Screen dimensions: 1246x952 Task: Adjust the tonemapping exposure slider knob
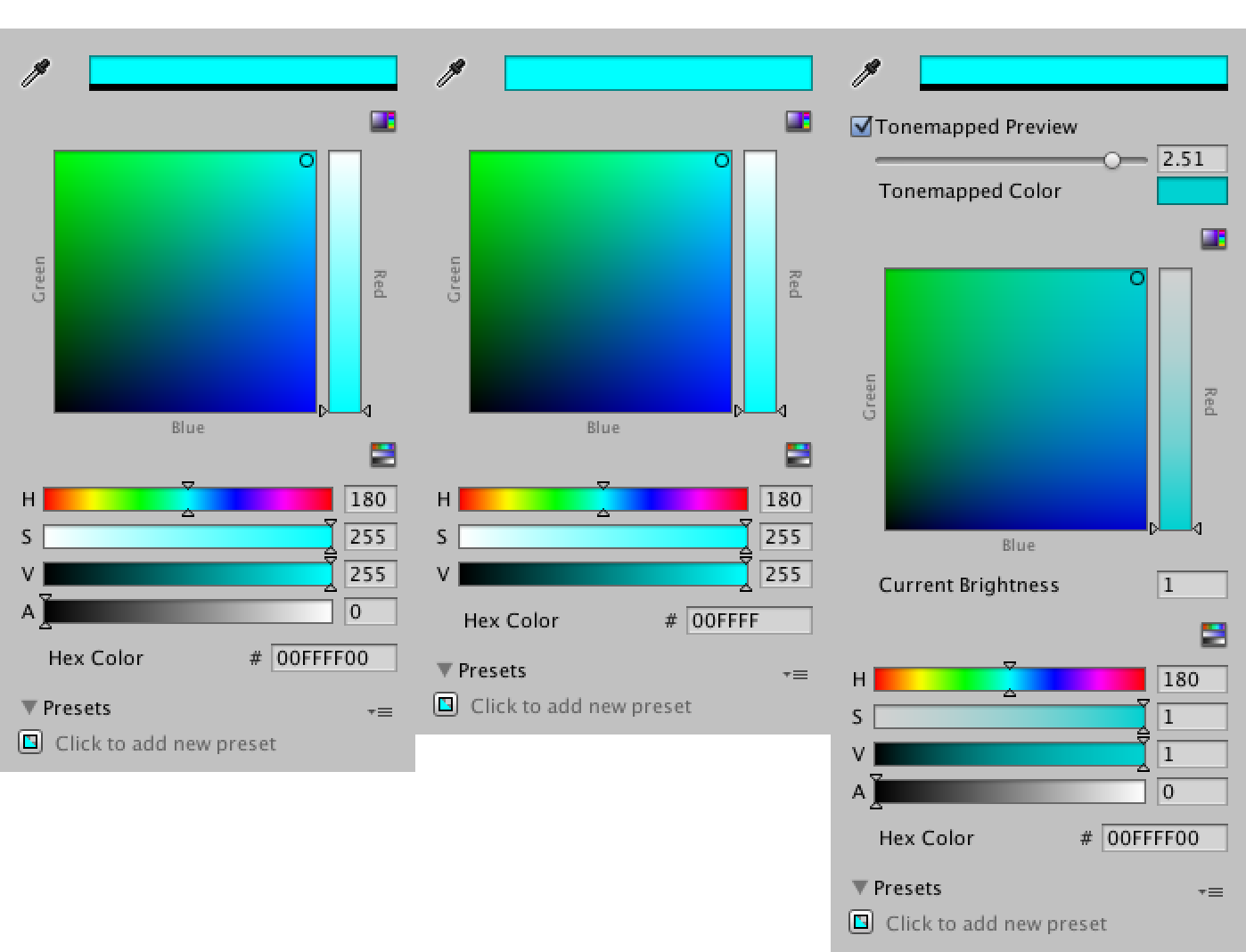pos(1112,160)
